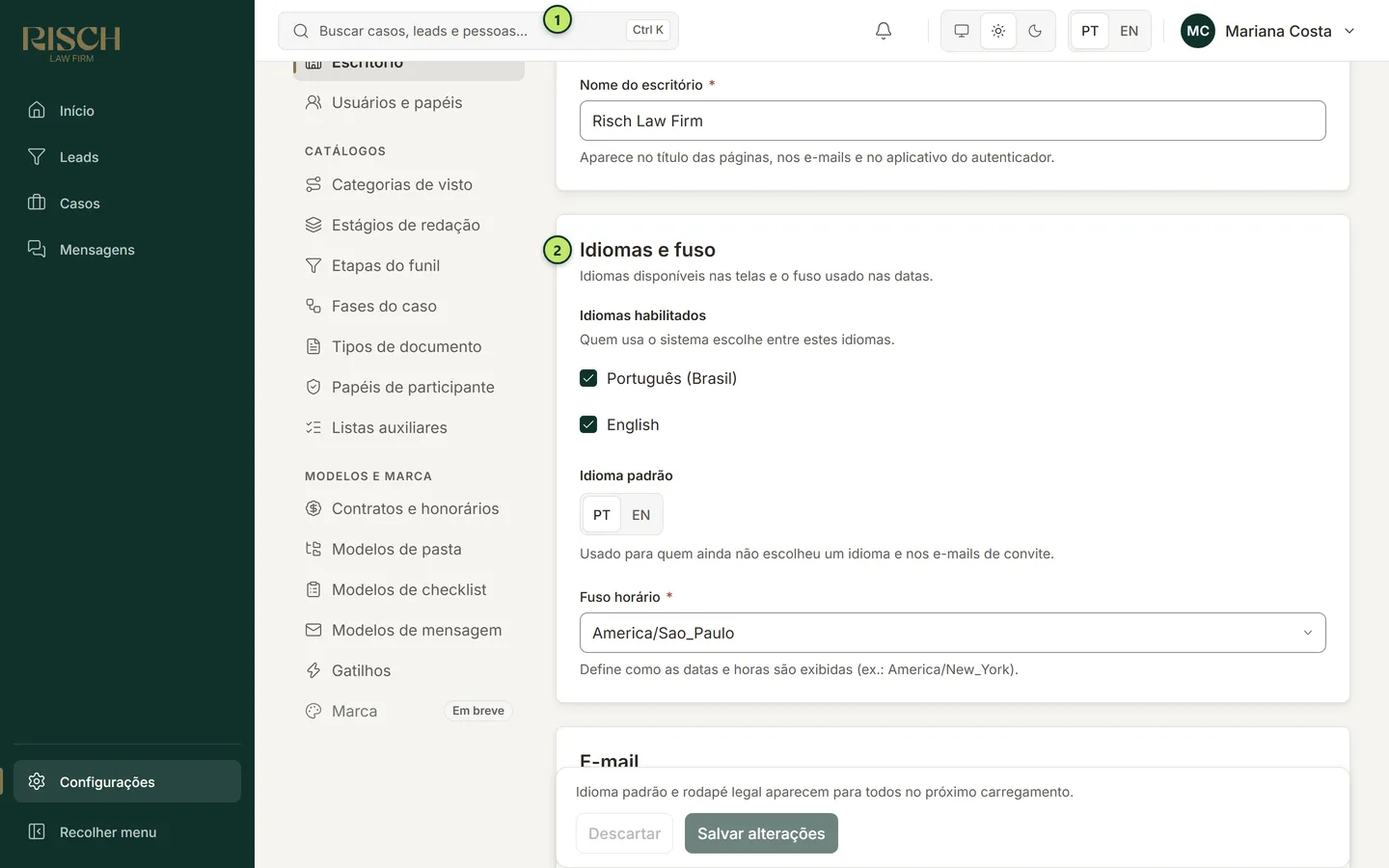The height and width of the screenshot is (868, 1389).
Task: Select the dark theme moon icon
Action: click(1035, 31)
